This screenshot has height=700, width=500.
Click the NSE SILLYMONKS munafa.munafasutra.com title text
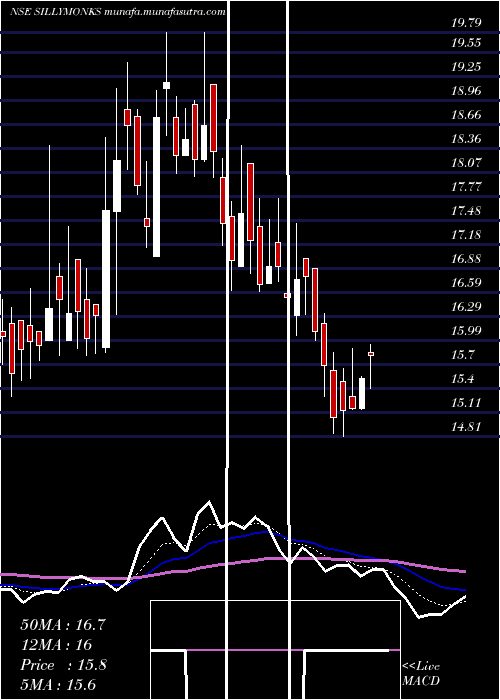click(118, 12)
